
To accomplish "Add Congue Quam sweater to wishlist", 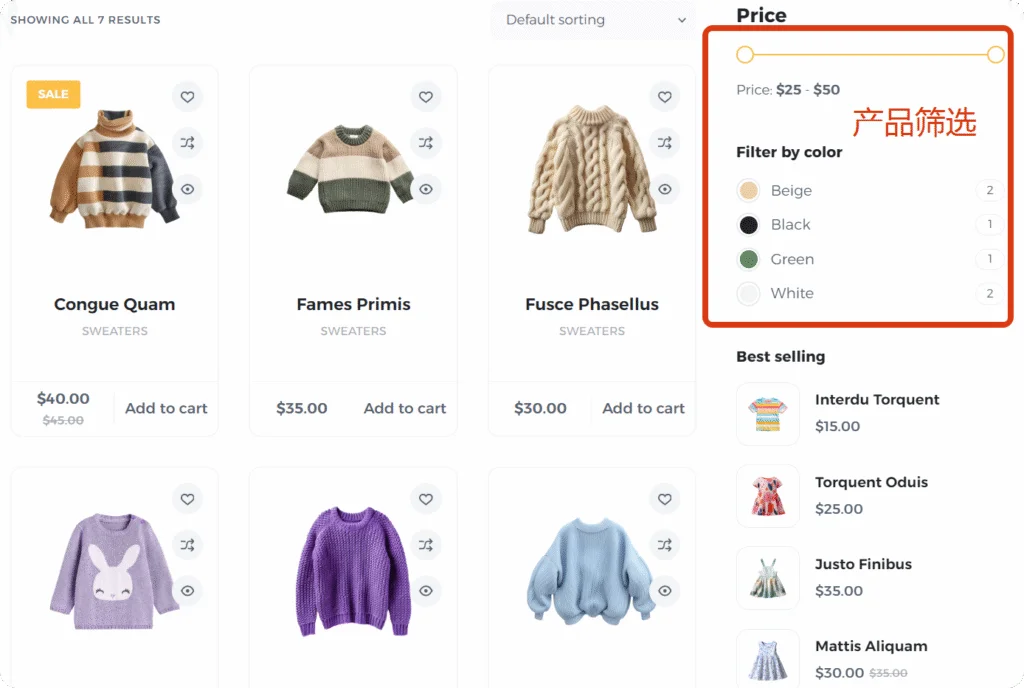I will tap(187, 97).
